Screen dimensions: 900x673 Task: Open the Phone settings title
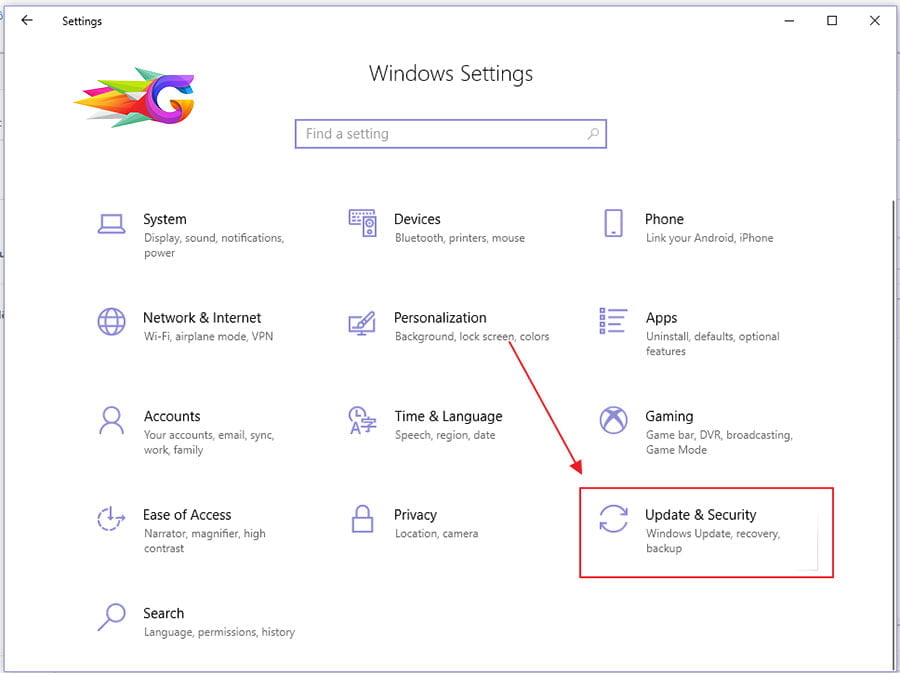click(x=664, y=219)
